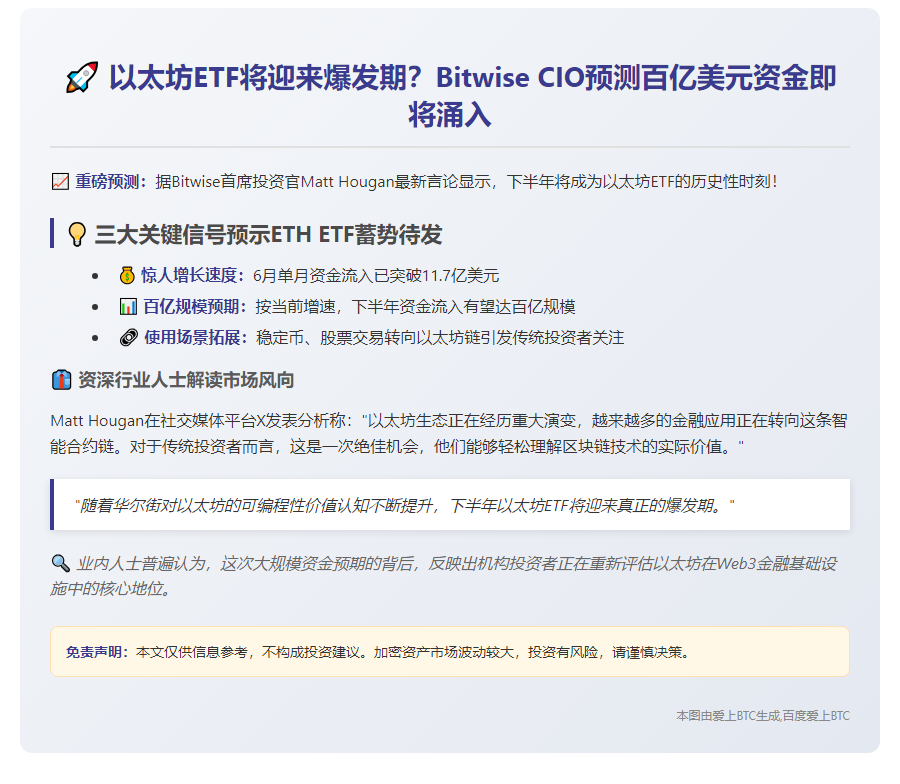Click the text 下半年资金流入有望达百亿规模
The height and width of the screenshot is (784, 900).
pyautogui.click(x=464, y=307)
